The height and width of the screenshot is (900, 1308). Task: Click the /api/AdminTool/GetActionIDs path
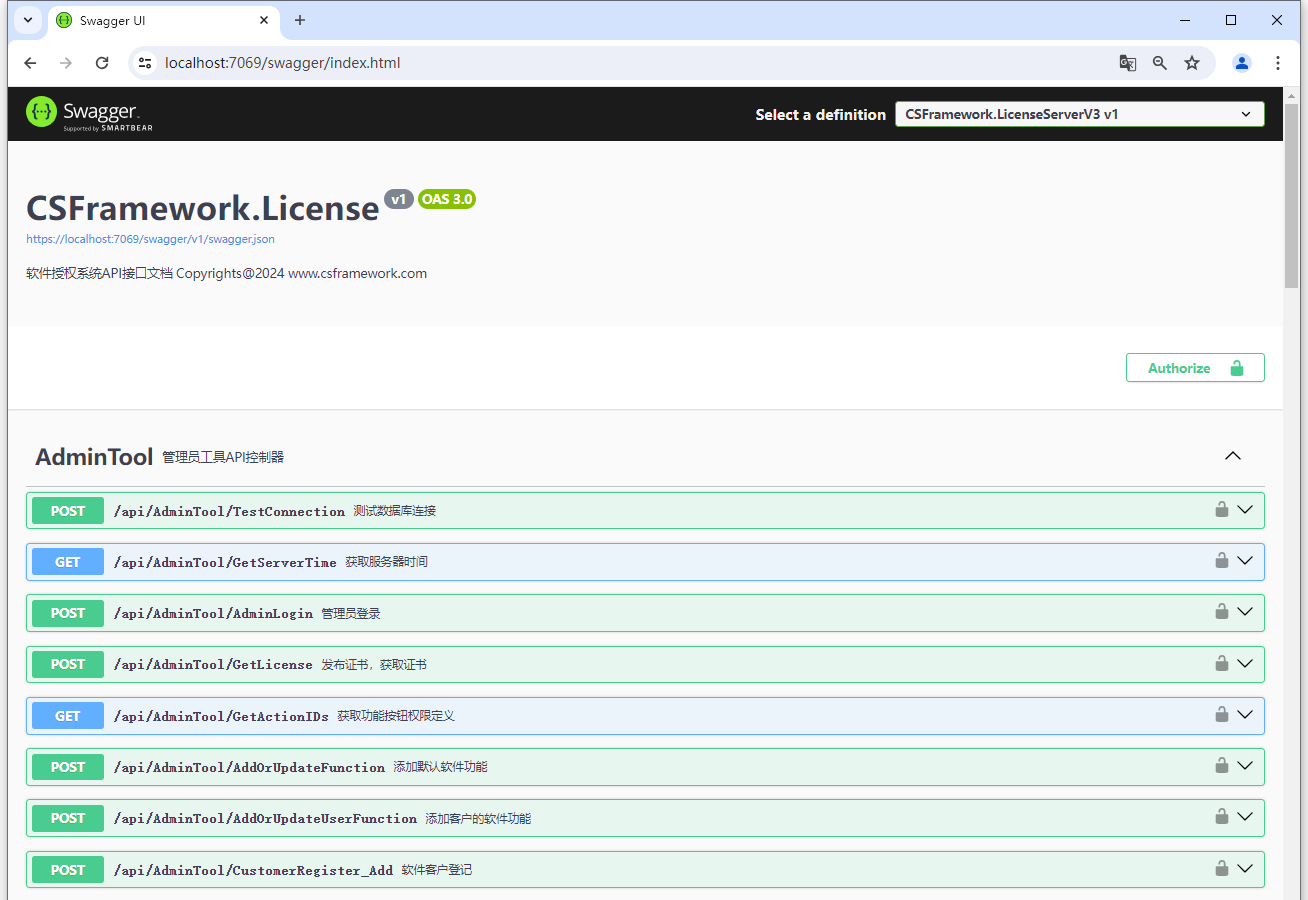(x=221, y=716)
